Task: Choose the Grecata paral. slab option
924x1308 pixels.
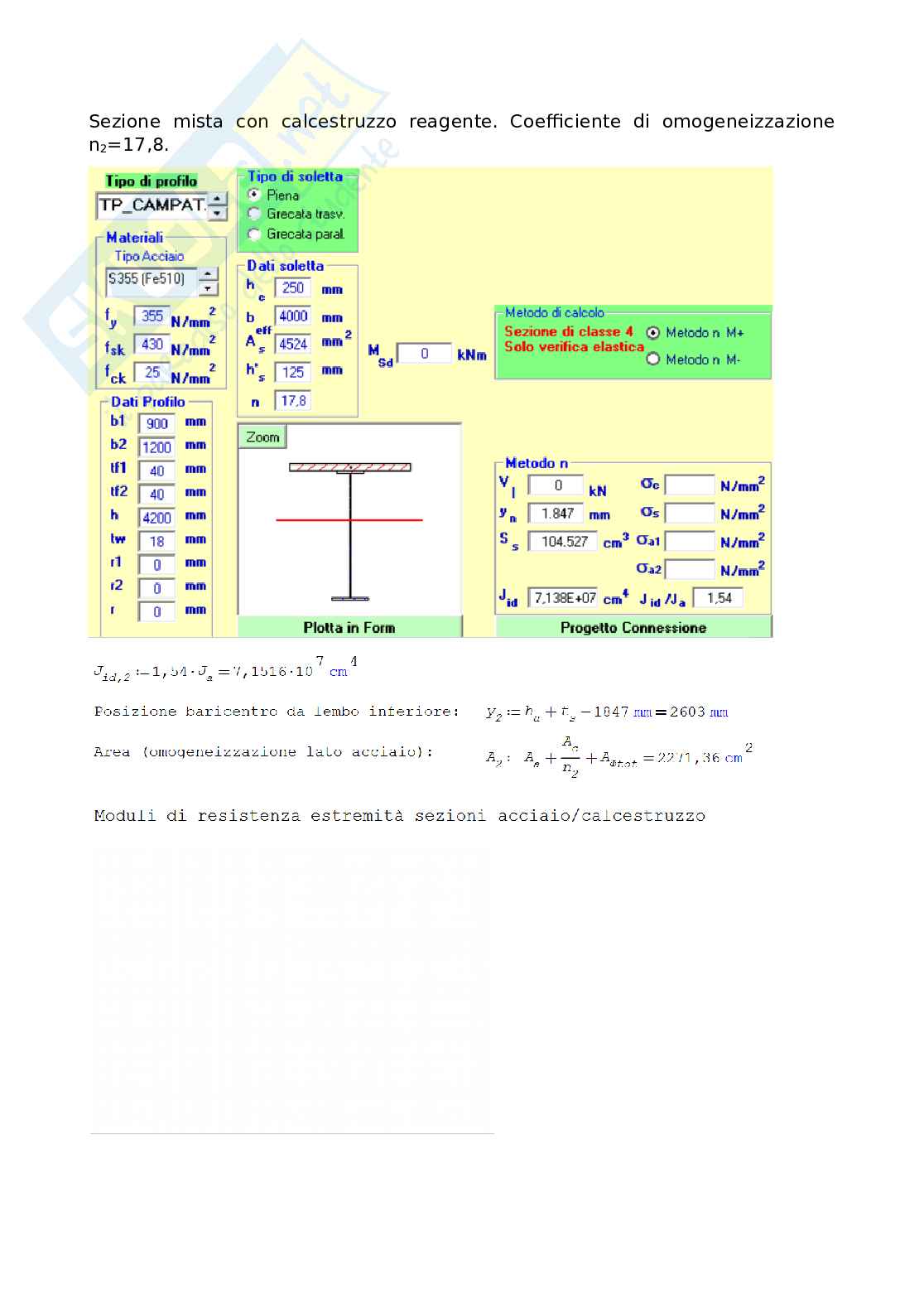Action: pos(255,234)
